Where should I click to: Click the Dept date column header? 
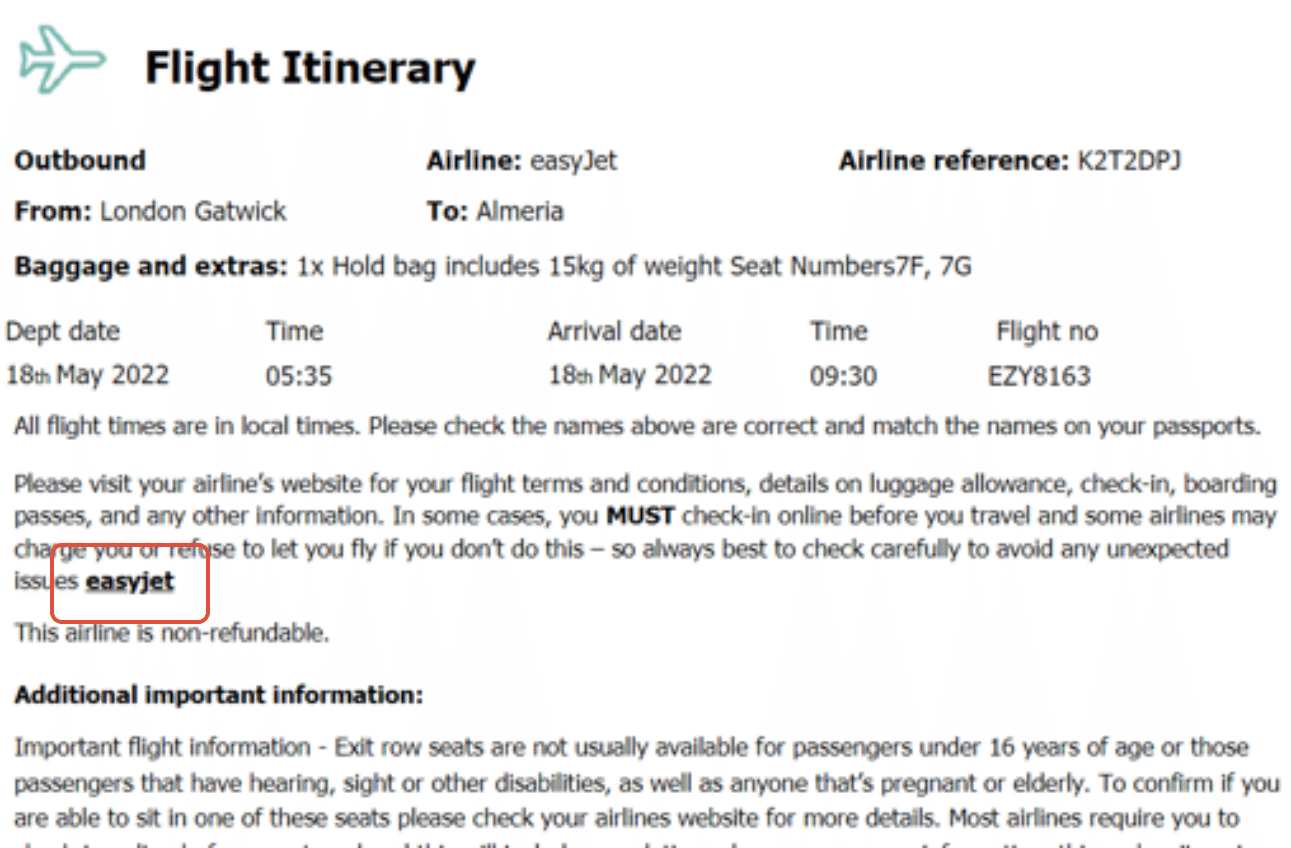(62, 332)
